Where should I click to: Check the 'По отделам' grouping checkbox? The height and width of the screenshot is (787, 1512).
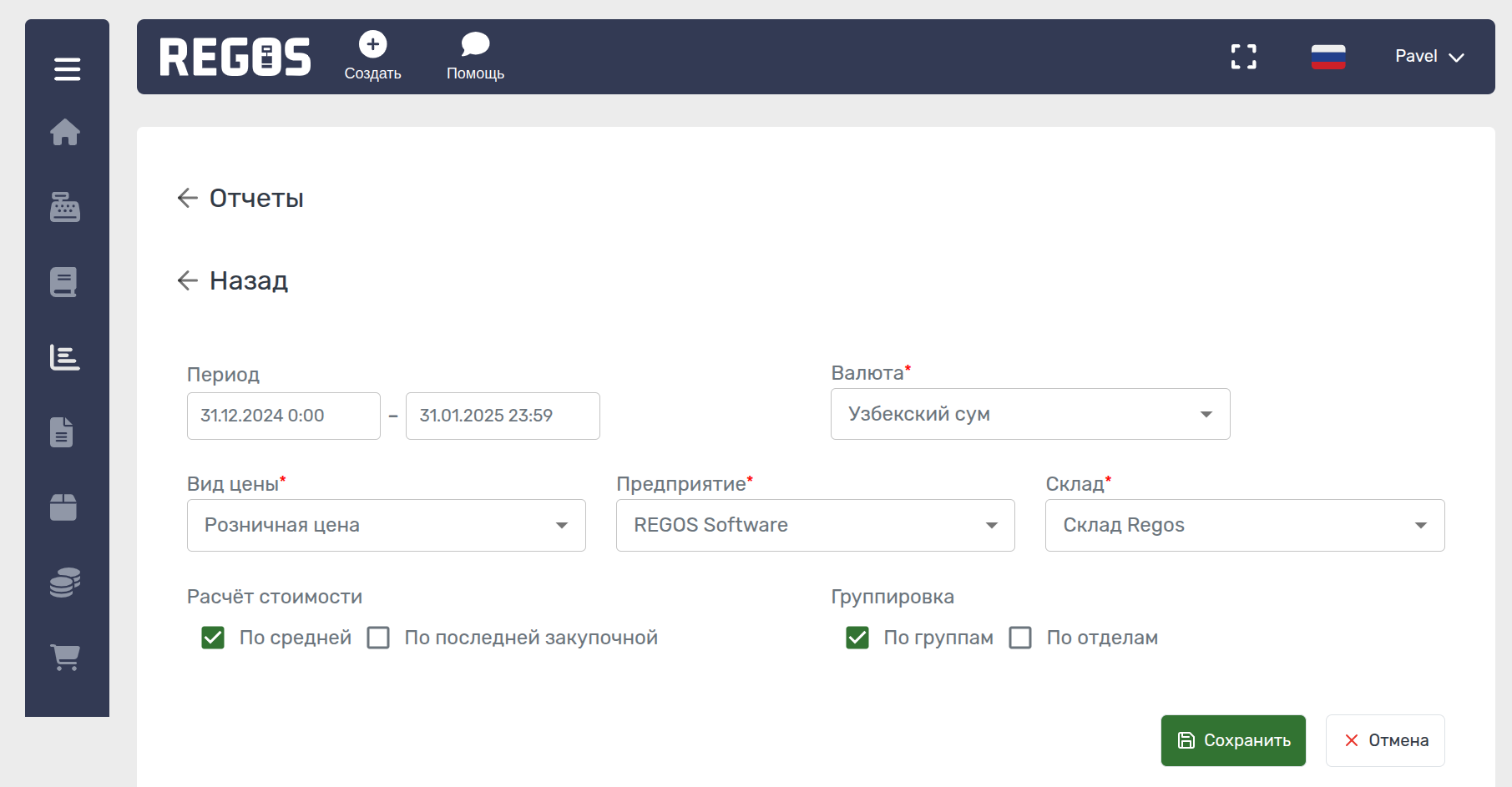[1020, 638]
